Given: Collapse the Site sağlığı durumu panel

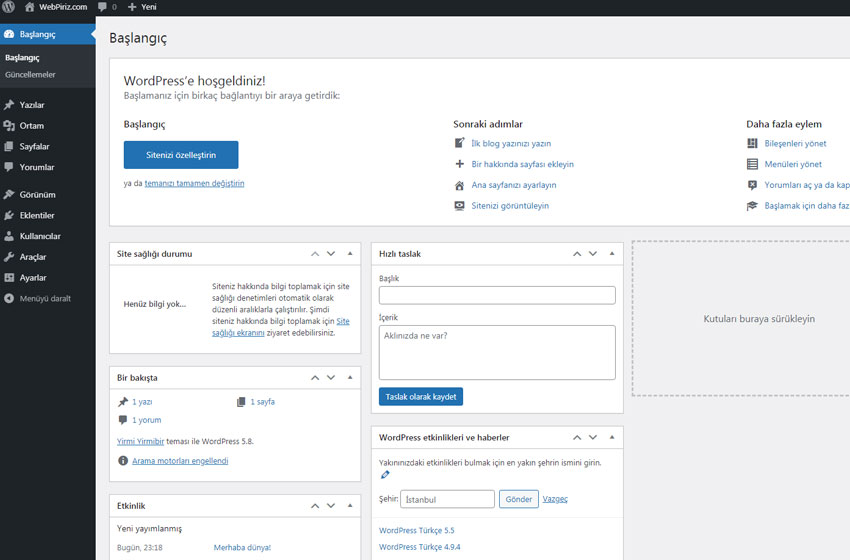Looking at the screenshot, I should [350, 254].
